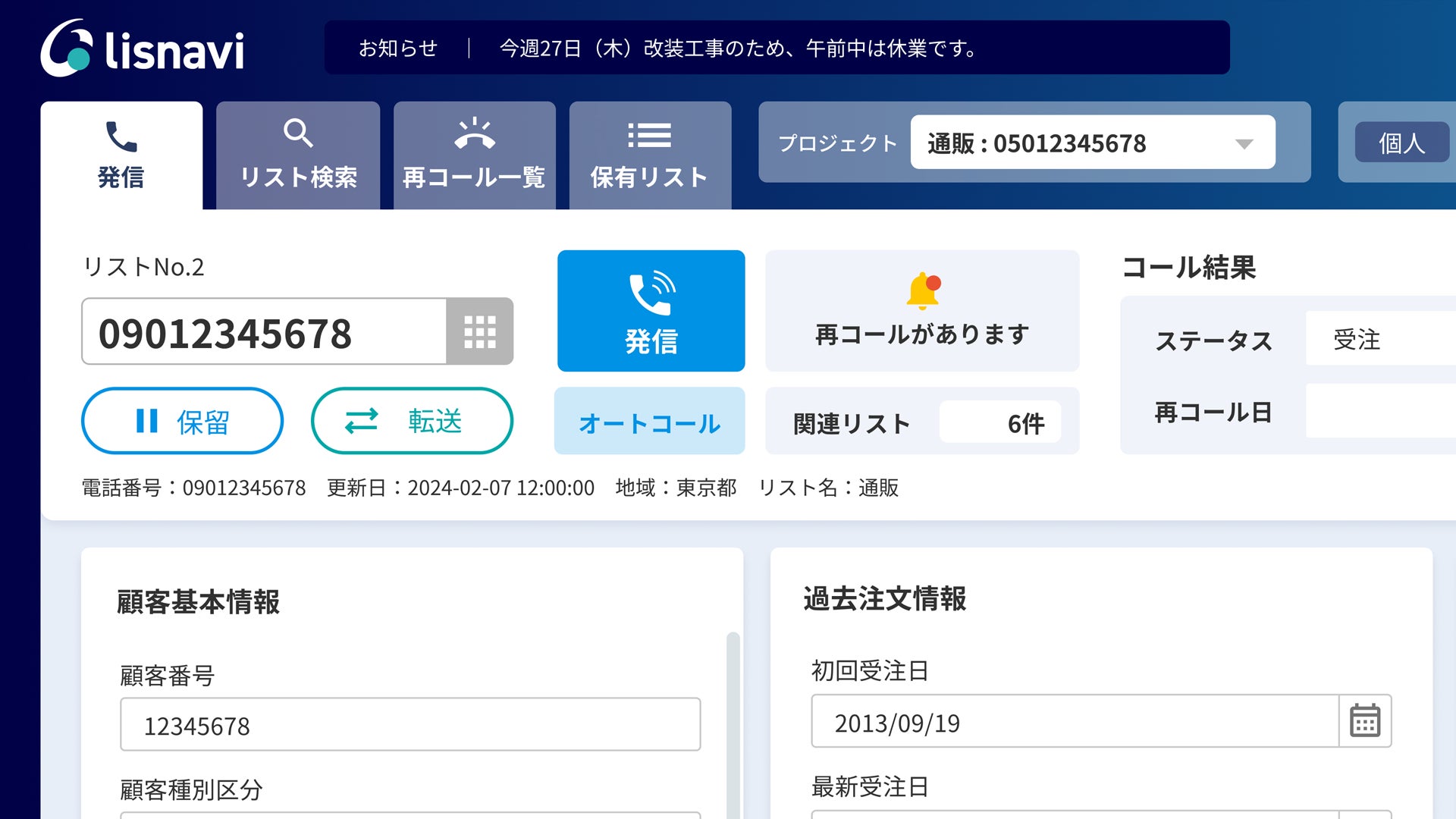Open the 関連リスト 6件 button

pyautogui.click(x=922, y=422)
